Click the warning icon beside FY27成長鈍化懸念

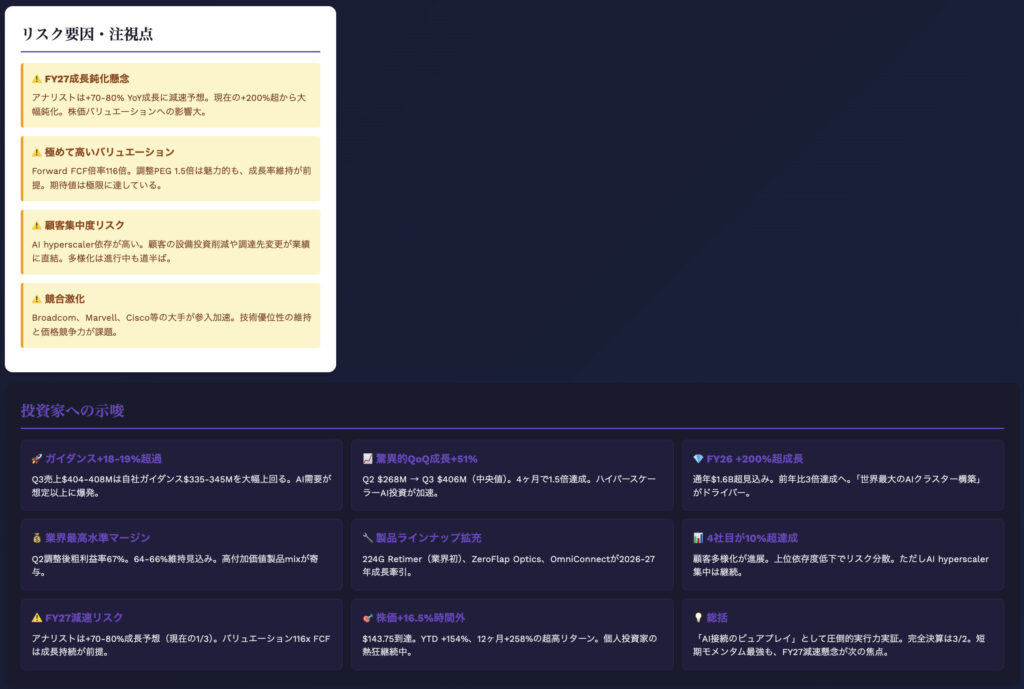pos(36,78)
